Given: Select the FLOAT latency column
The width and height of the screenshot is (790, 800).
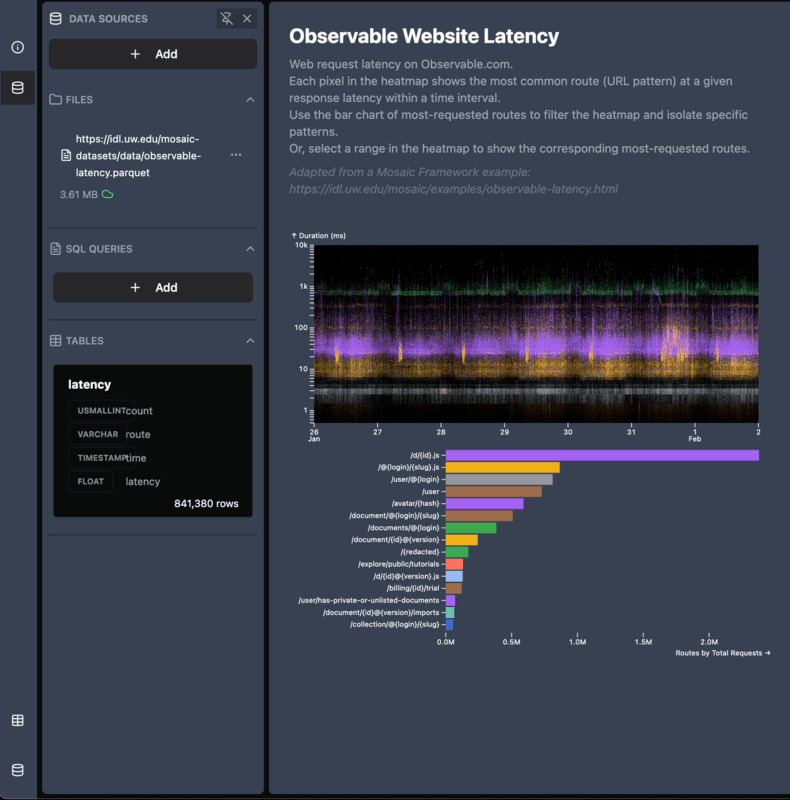Looking at the screenshot, I should 114,481.
